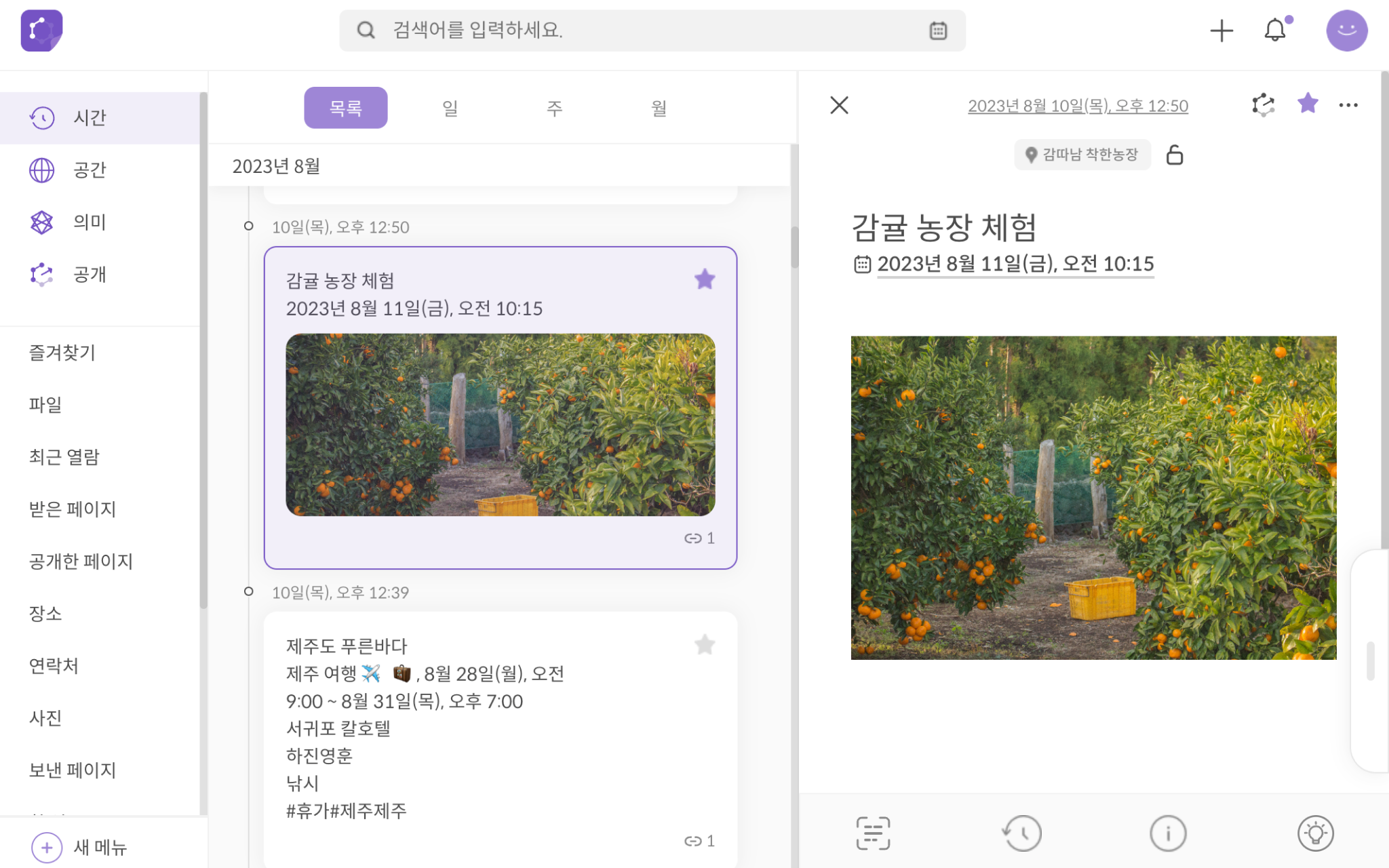This screenshot has width=1389, height=868.
Task: Toggle favorite star on 제주도 푸른바다 card
Action: [705, 644]
